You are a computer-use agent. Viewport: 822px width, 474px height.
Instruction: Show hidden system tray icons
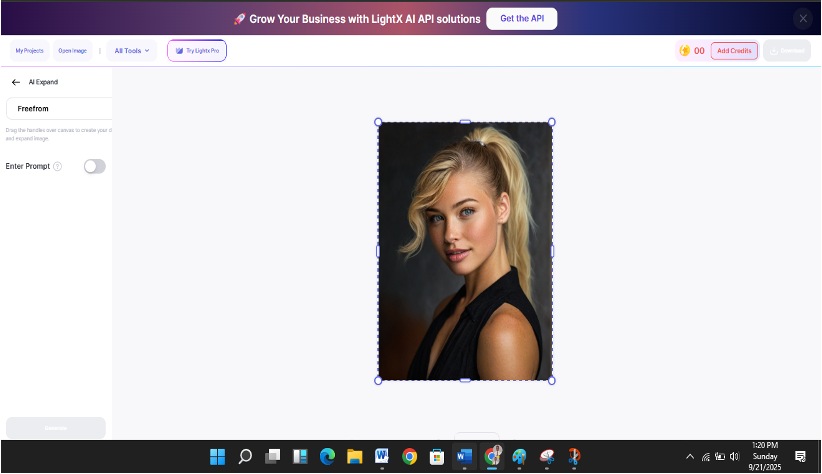pyautogui.click(x=689, y=457)
